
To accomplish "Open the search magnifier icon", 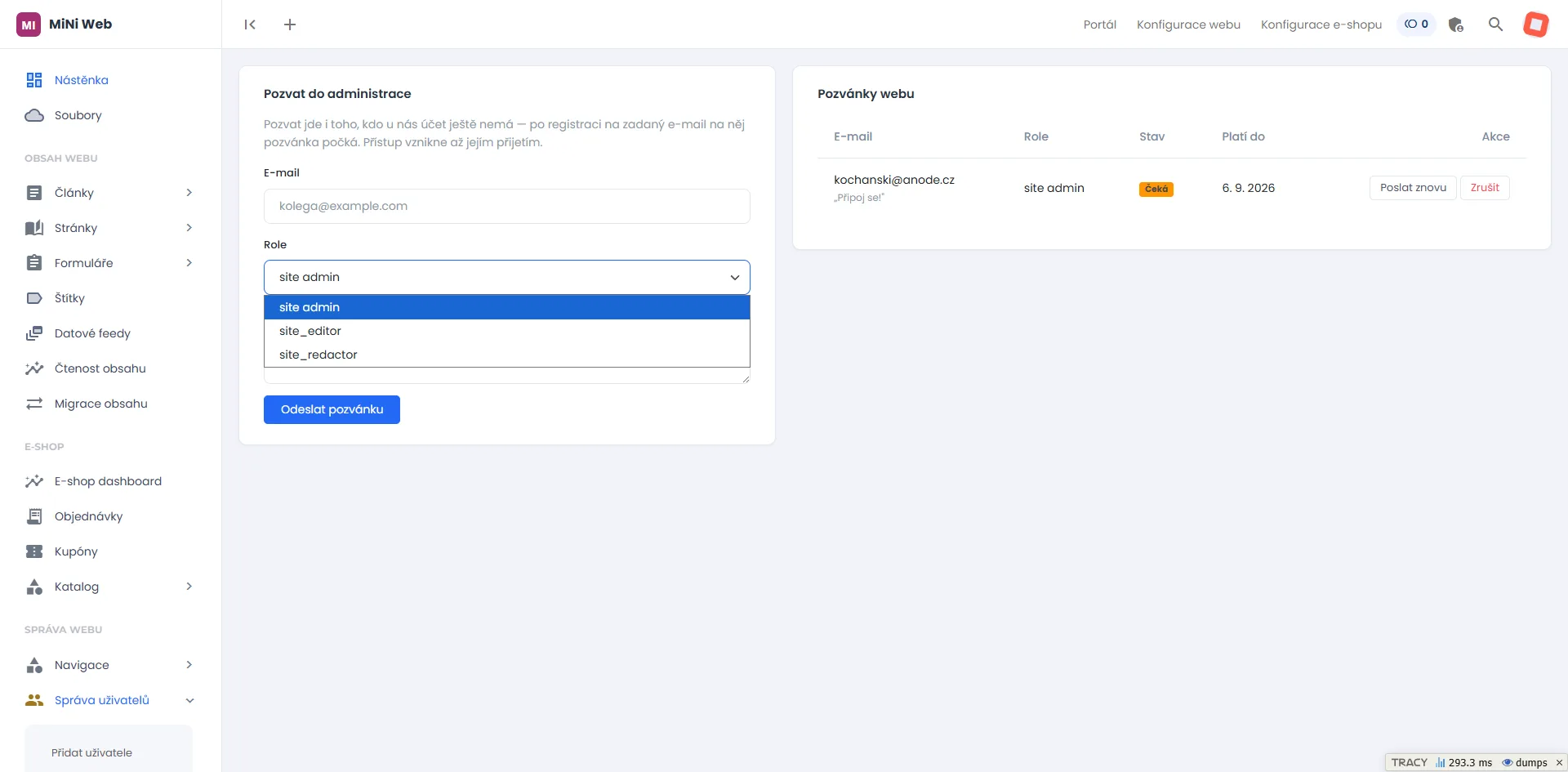I will click(x=1495, y=25).
